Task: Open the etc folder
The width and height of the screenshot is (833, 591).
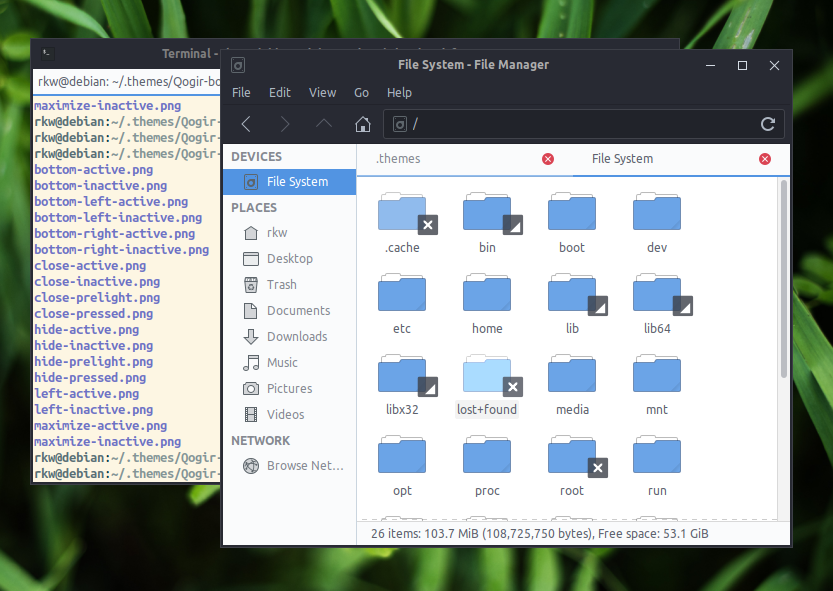Action: coord(402,304)
